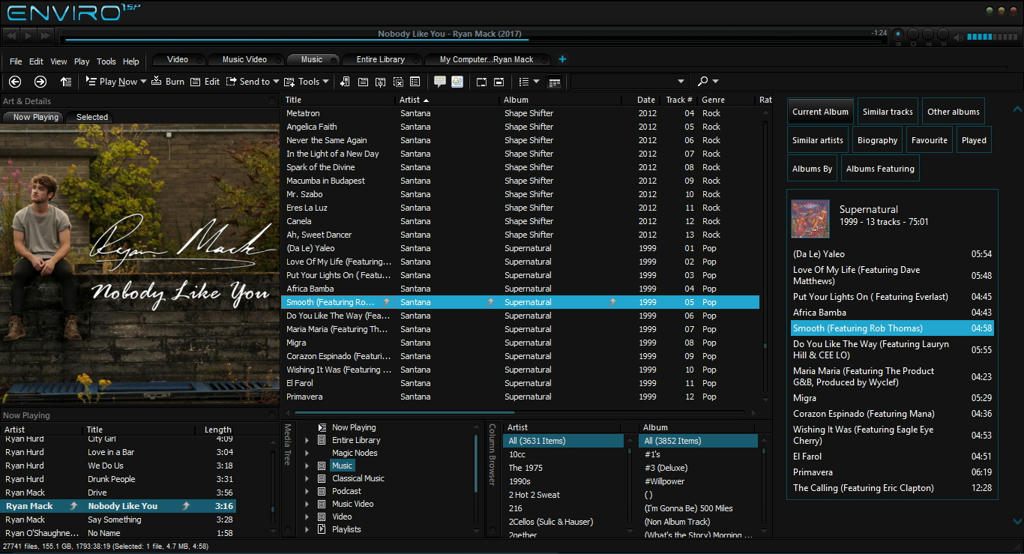The width and height of the screenshot is (1024, 554).
Task: Click the Burn disc button
Action: pyautogui.click(x=168, y=82)
